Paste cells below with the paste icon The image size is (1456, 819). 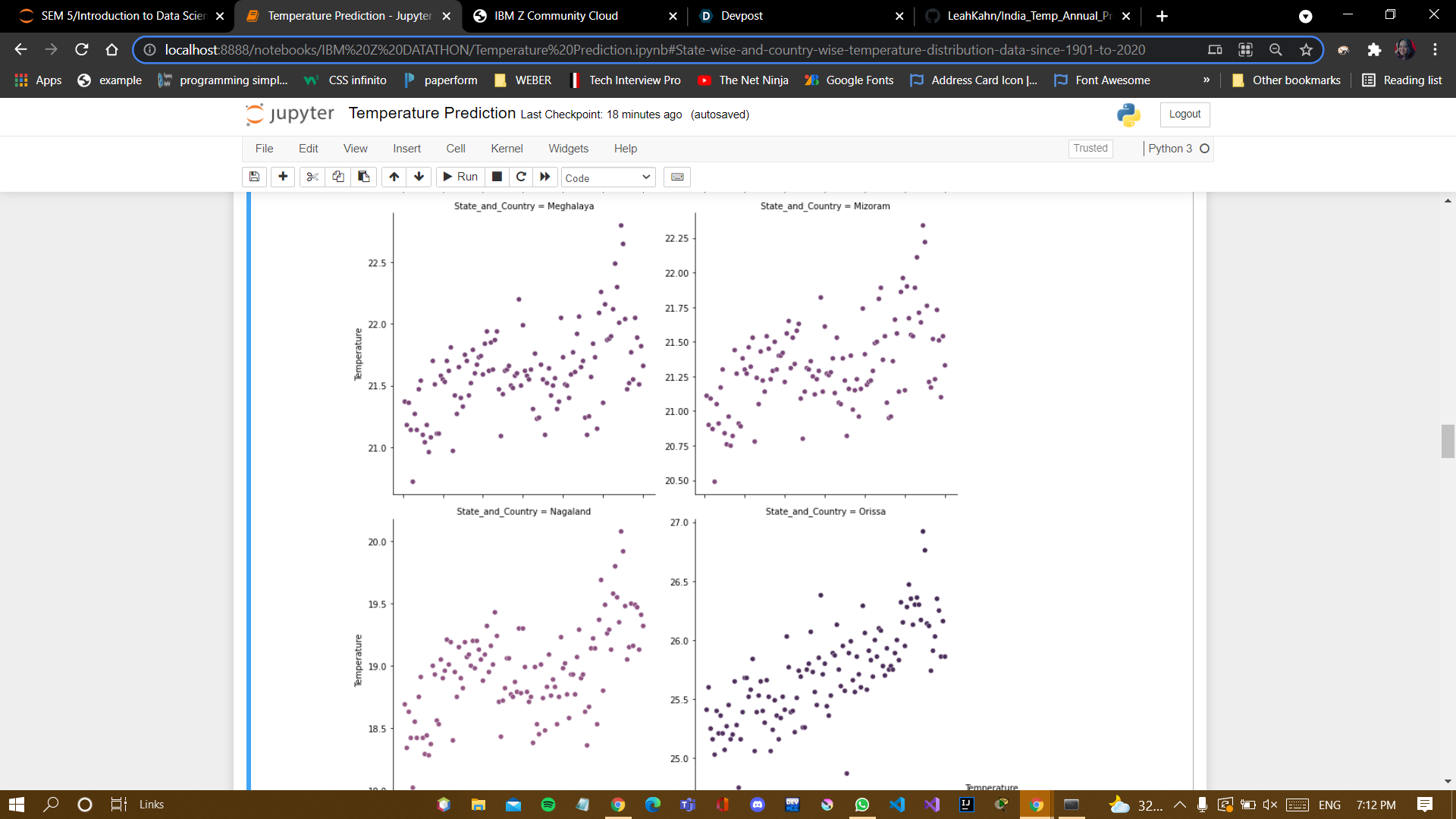364,177
